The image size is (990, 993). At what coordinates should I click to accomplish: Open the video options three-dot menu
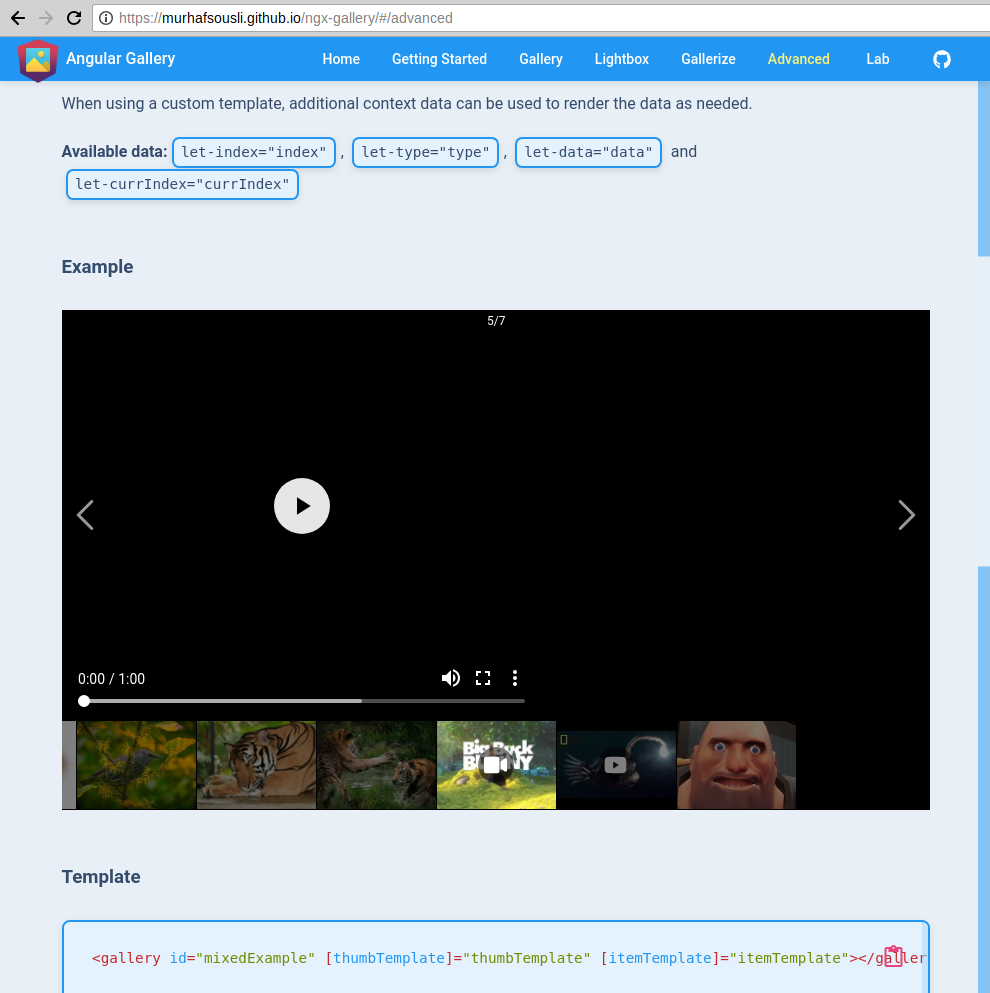coord(515,678)
